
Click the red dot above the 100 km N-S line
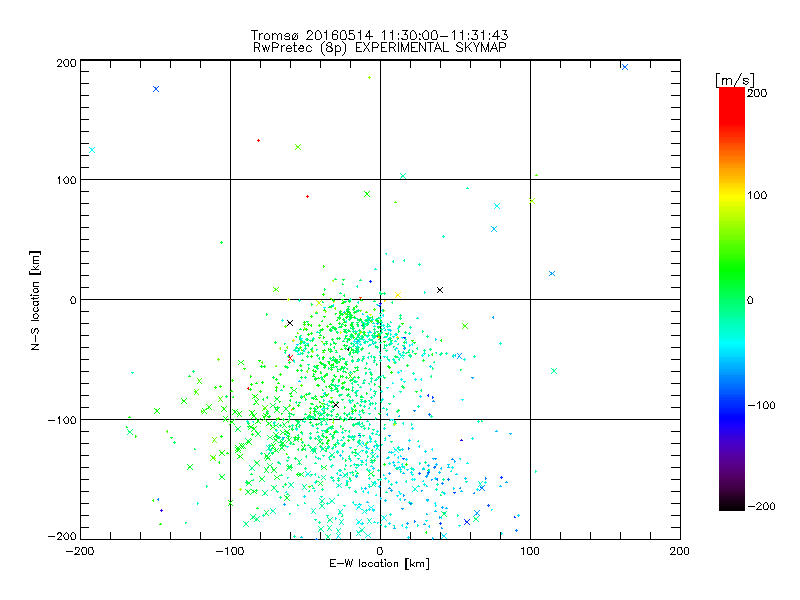(259, 140)
